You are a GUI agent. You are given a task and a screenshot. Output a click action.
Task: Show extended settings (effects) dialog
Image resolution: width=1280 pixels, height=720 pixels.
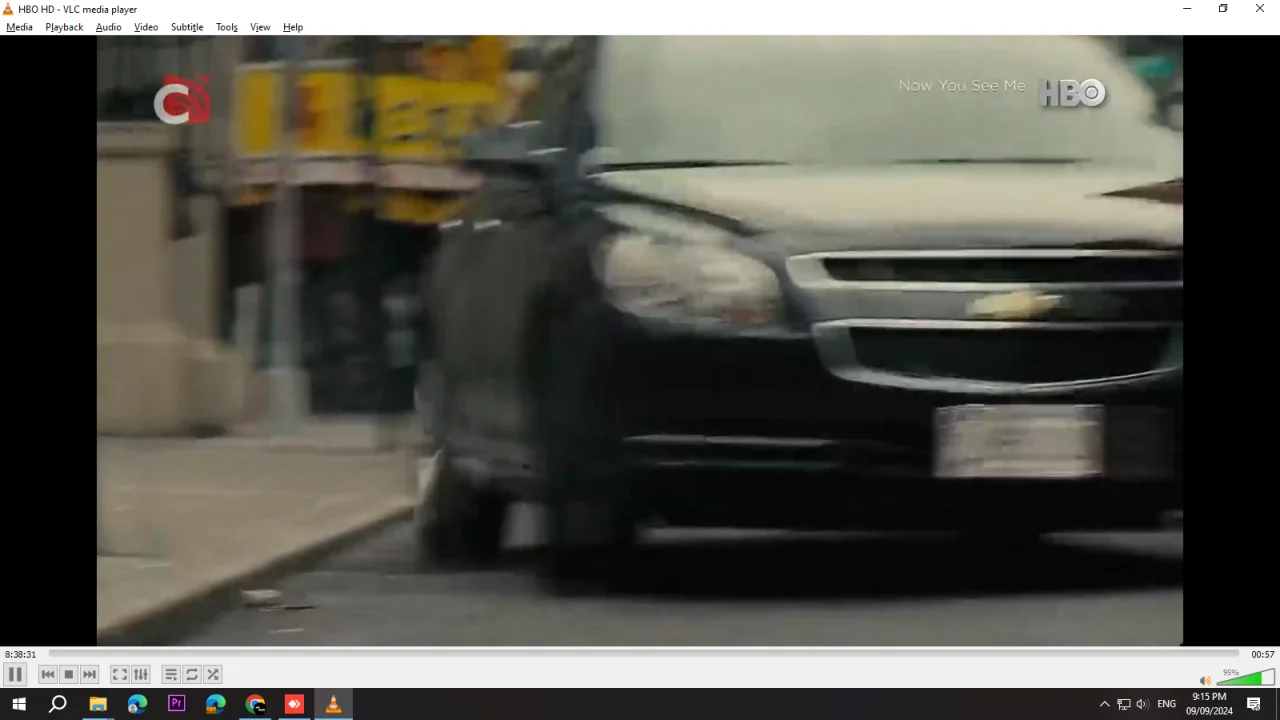pos(141,674)
